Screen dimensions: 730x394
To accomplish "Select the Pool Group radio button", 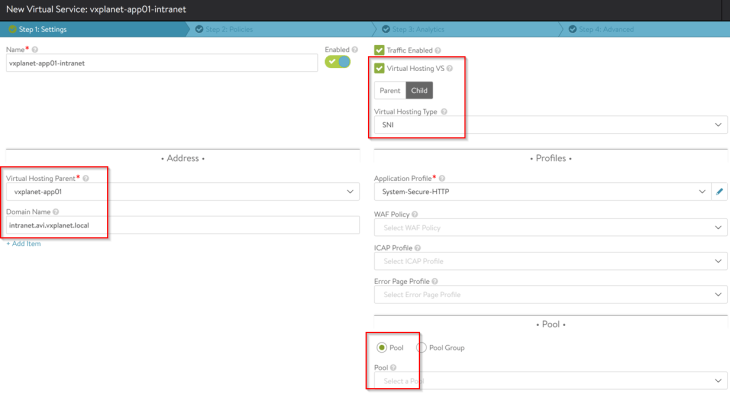I will pos(421,347).
